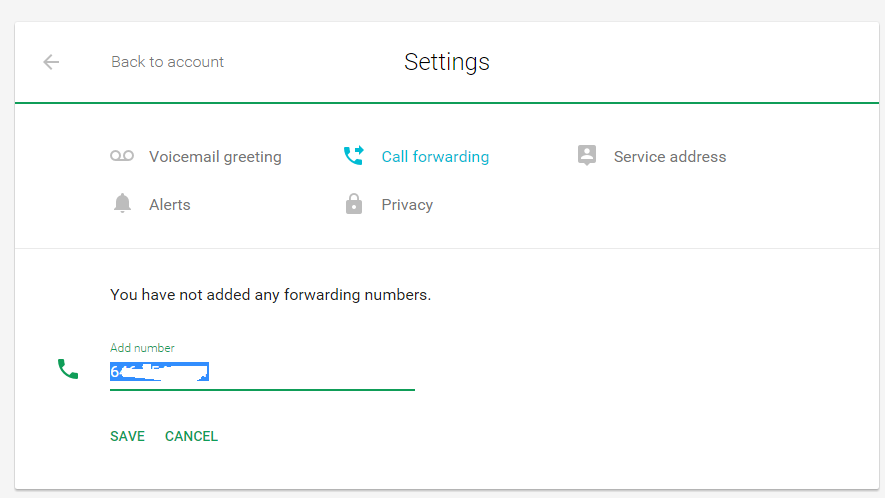Click the Alerts bell icon
Screen dimensions: 885x500
122,204
